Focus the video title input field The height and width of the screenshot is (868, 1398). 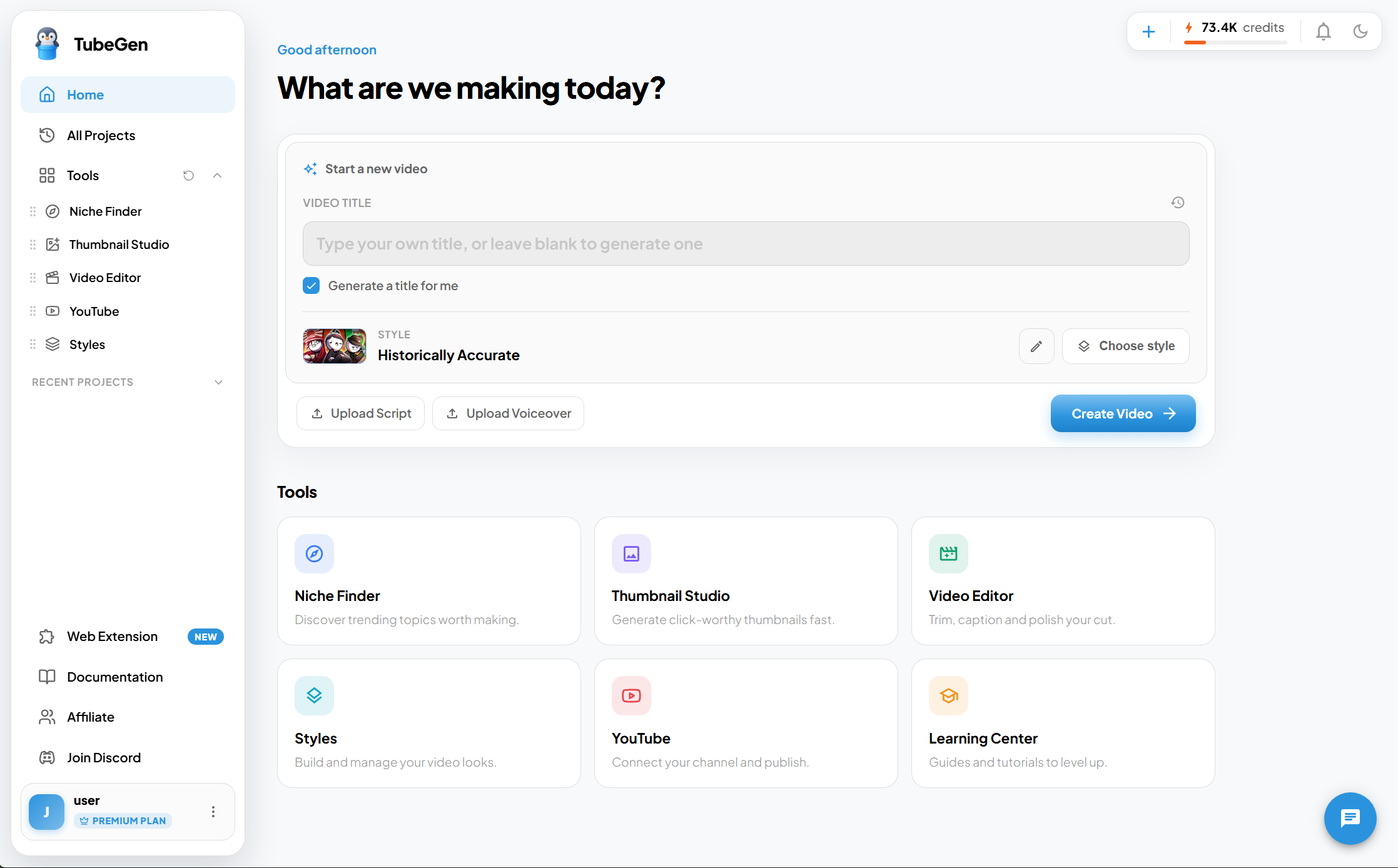coord(746,244)
